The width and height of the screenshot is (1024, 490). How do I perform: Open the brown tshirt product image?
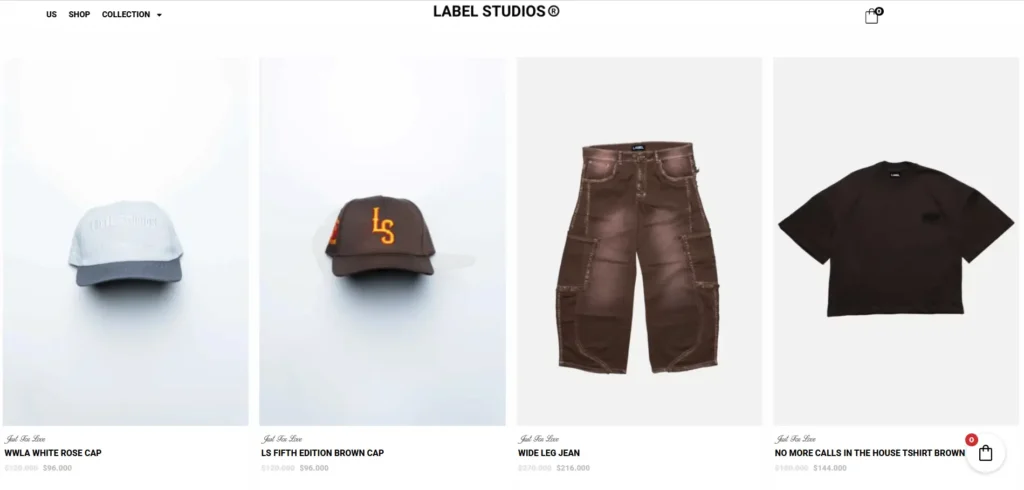896,242
